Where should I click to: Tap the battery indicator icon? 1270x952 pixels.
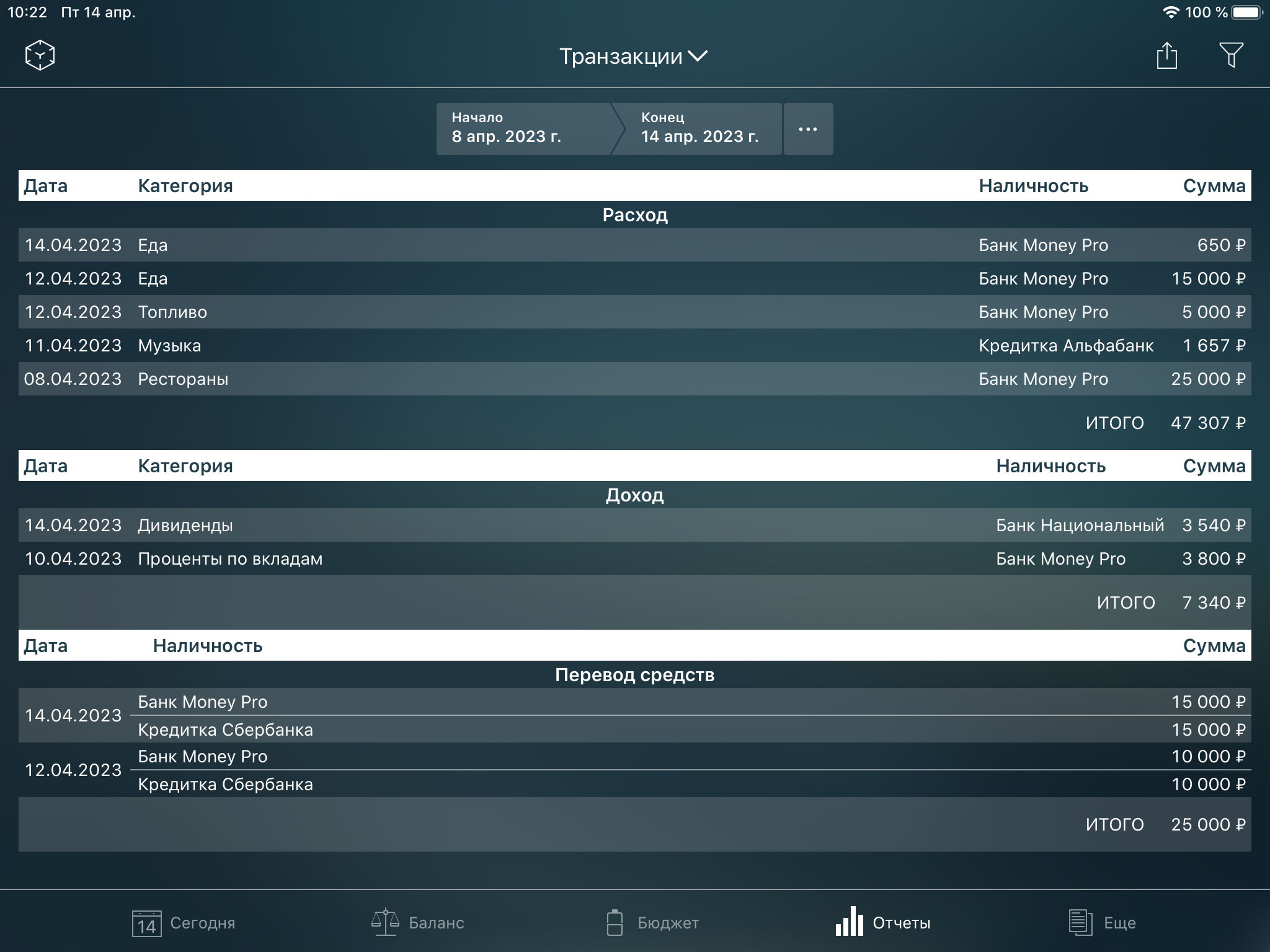[1247, 12]
